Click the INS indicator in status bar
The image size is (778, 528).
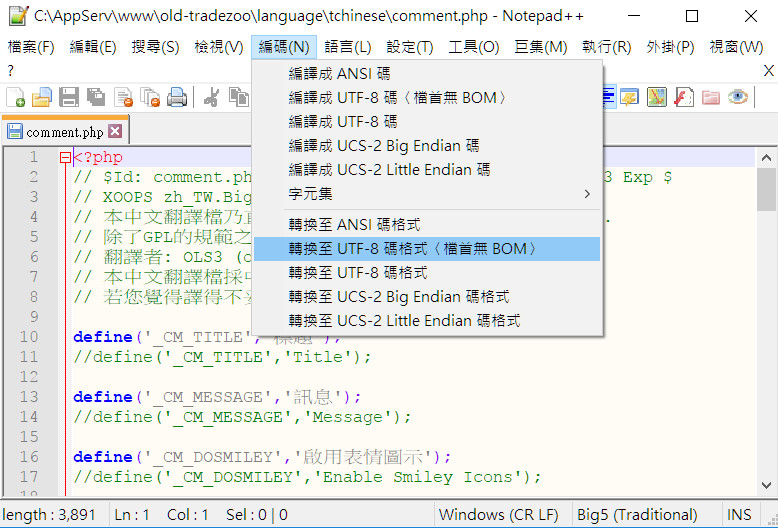click(x=739, y=515)
